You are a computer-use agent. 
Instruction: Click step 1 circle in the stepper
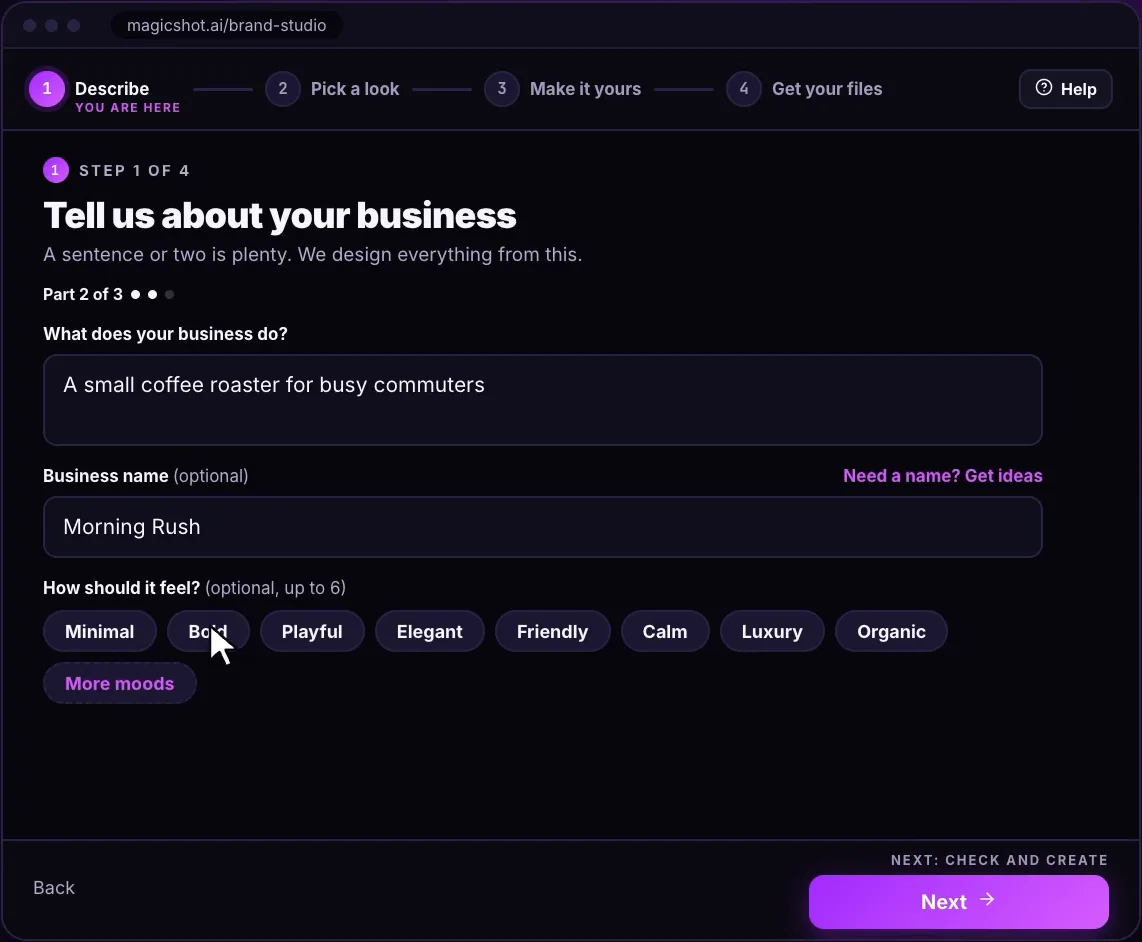coord(47,89)
